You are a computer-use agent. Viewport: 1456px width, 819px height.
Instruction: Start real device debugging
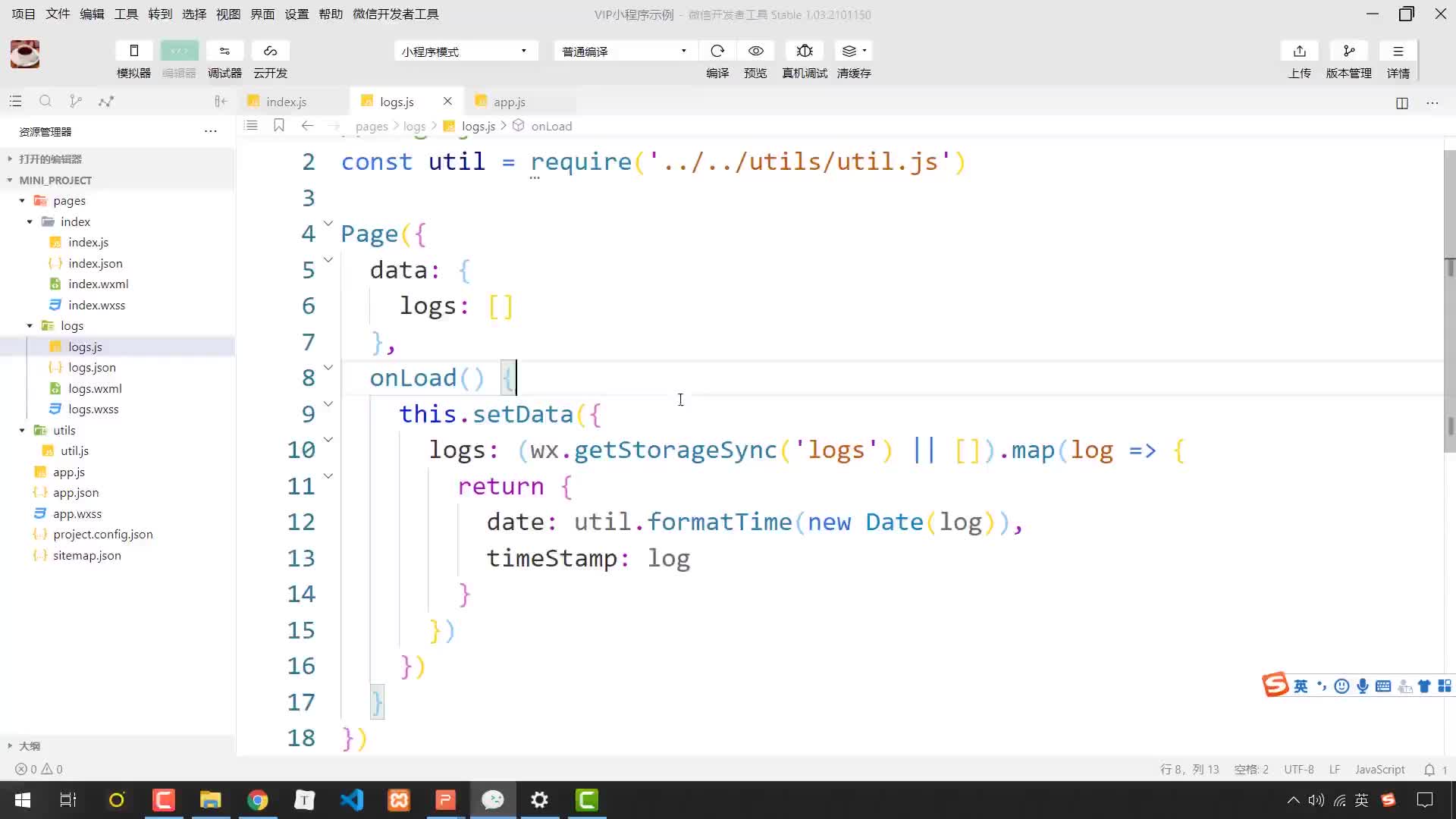[805, 51]
